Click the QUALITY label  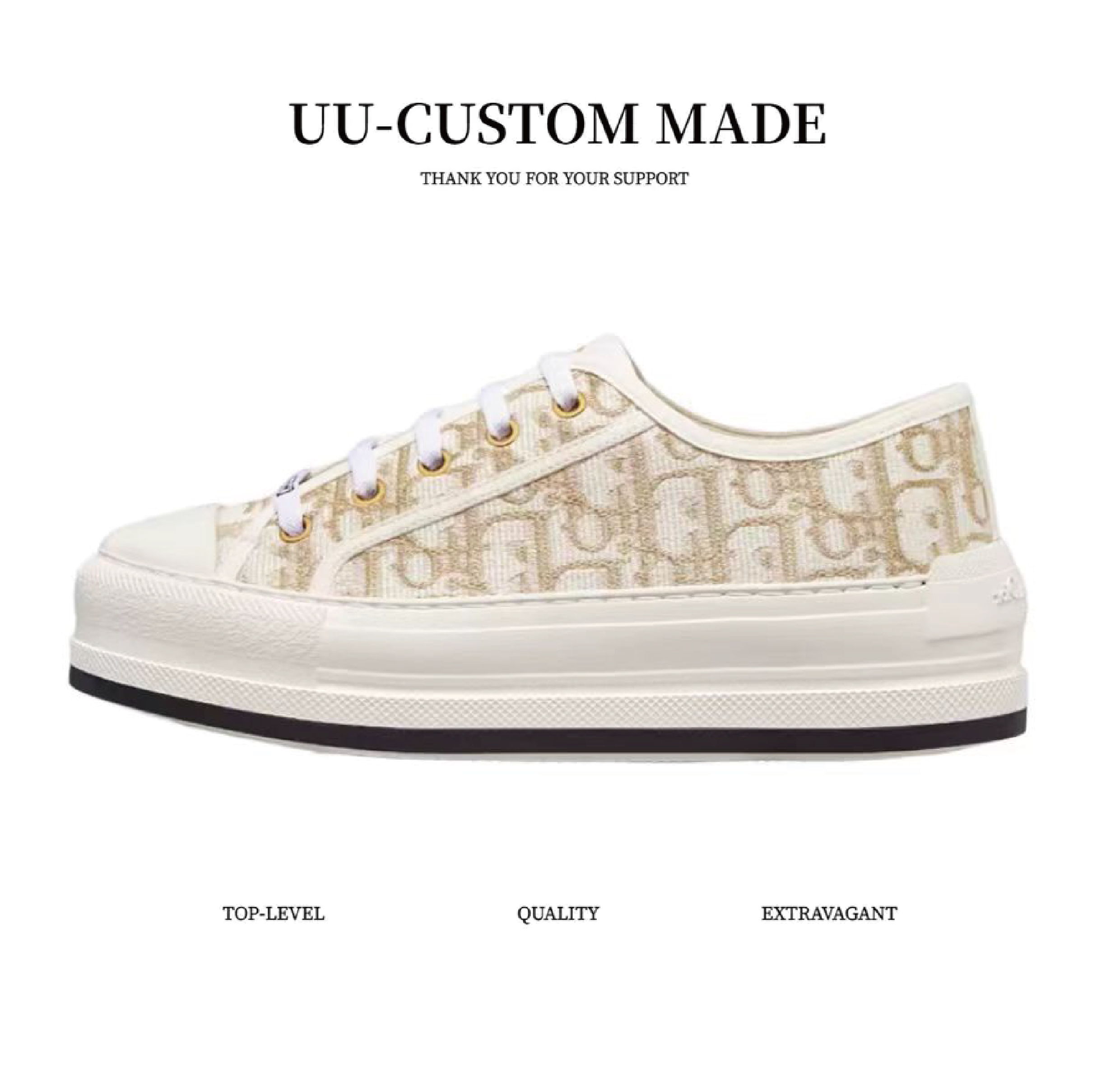click(558, 914)
